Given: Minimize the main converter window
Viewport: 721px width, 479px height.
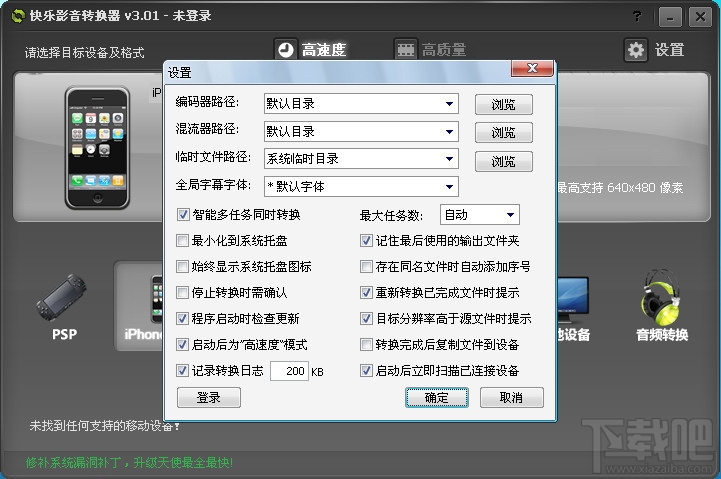Looking at the screenshot, I should tap(670, 17).
